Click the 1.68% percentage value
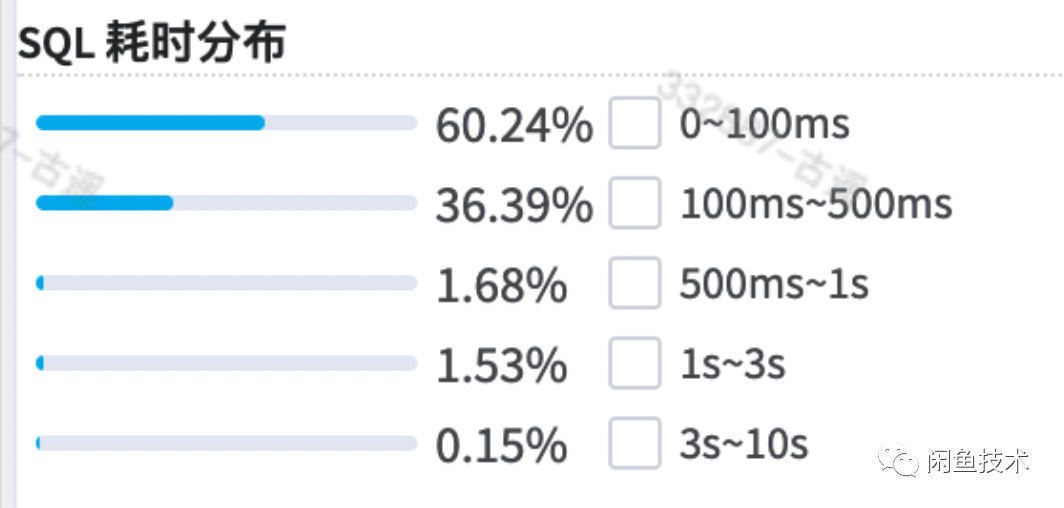1064x508 pixels. 501,286
